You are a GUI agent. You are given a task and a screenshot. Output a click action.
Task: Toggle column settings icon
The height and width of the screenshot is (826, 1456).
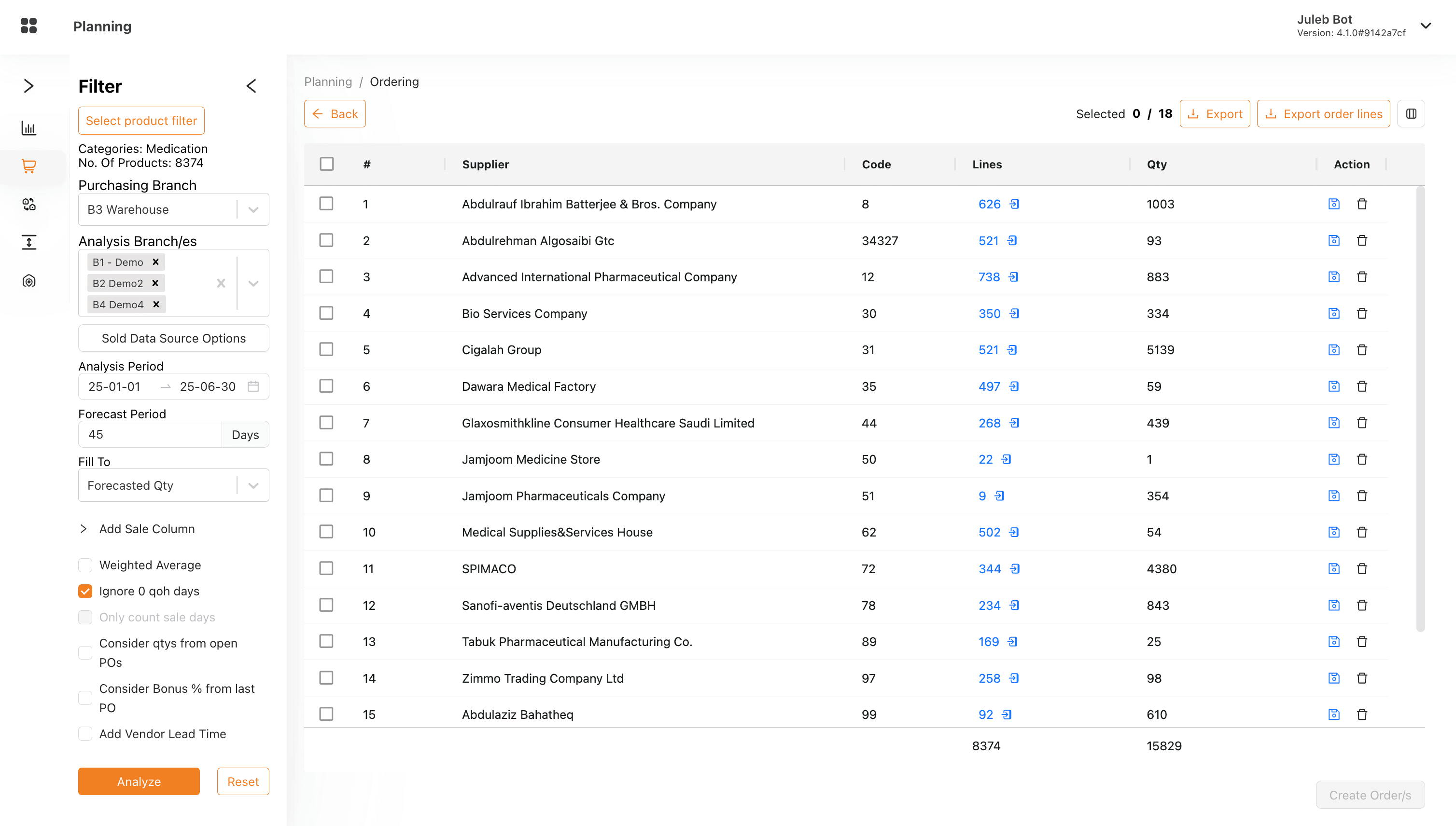click(x=1411, y=114)
